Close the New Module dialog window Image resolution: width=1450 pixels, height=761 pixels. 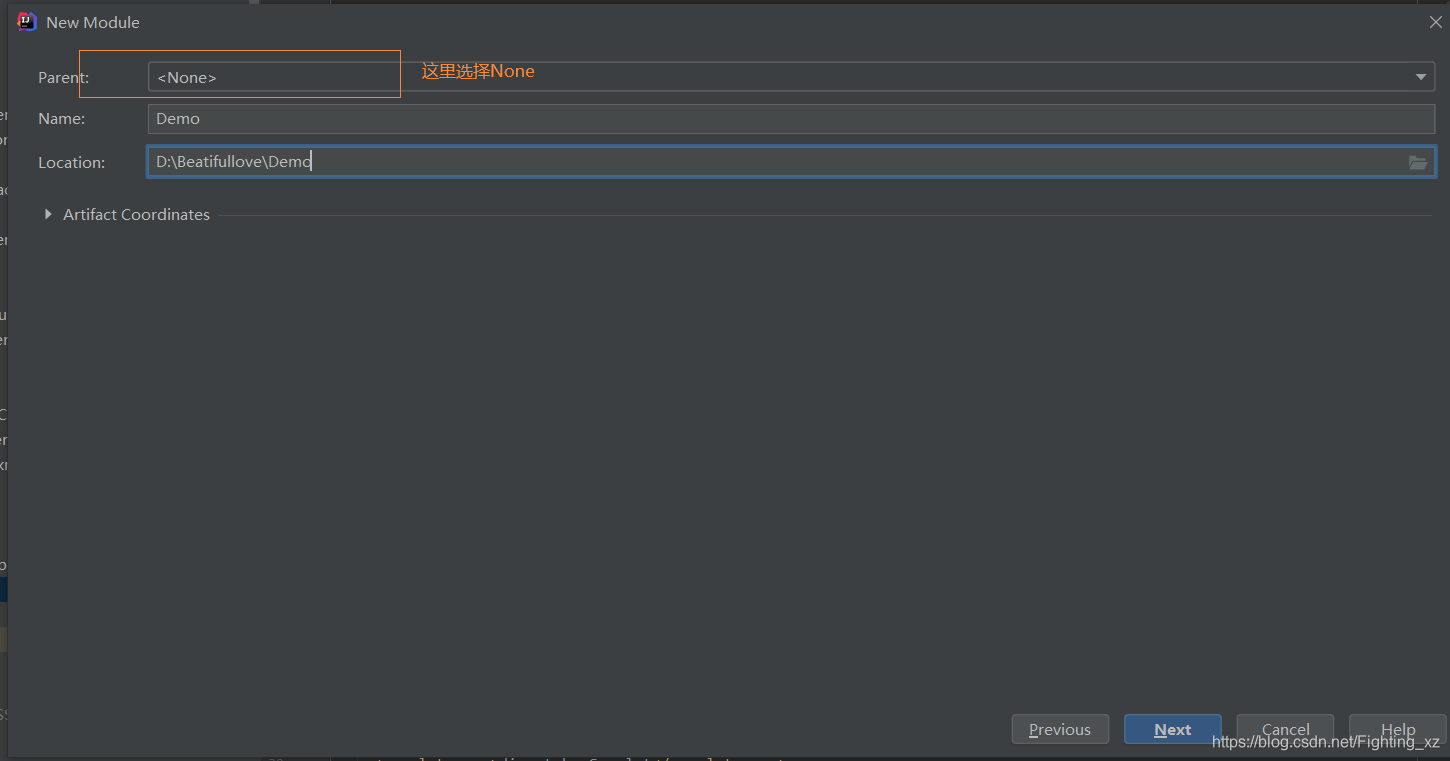click(x=1435, y=22)
